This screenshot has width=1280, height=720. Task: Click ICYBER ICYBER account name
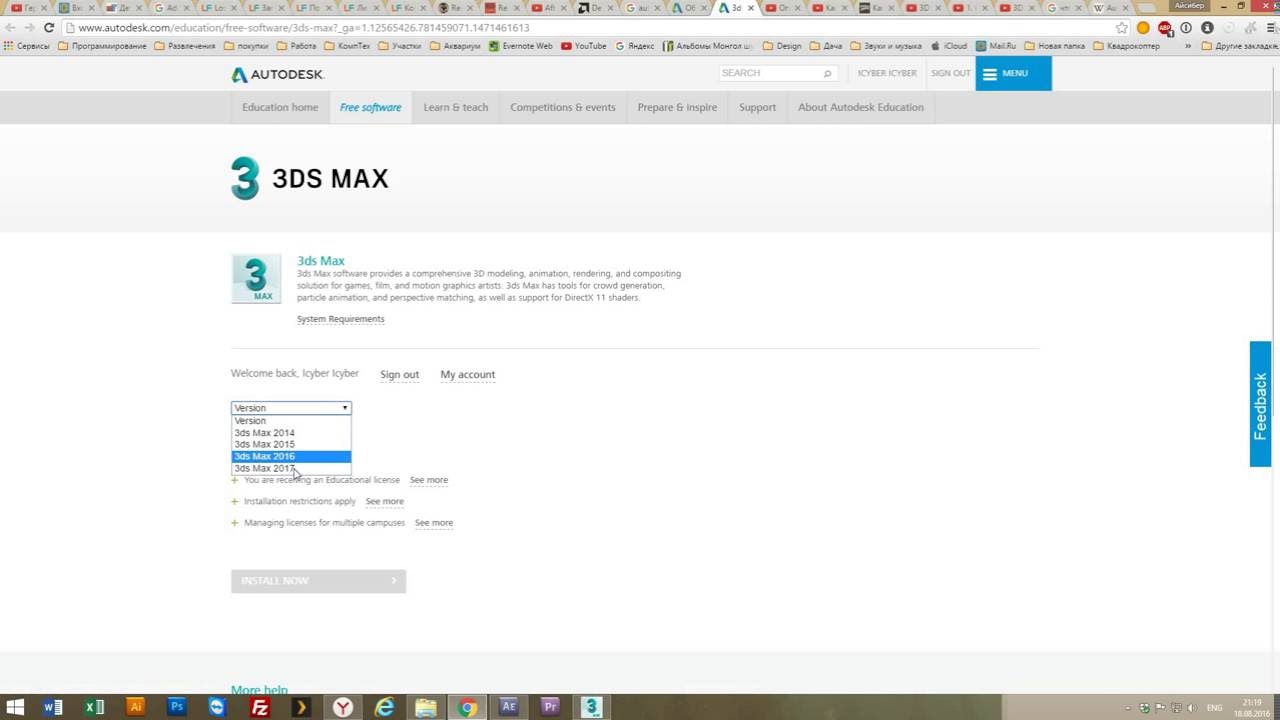887,73
